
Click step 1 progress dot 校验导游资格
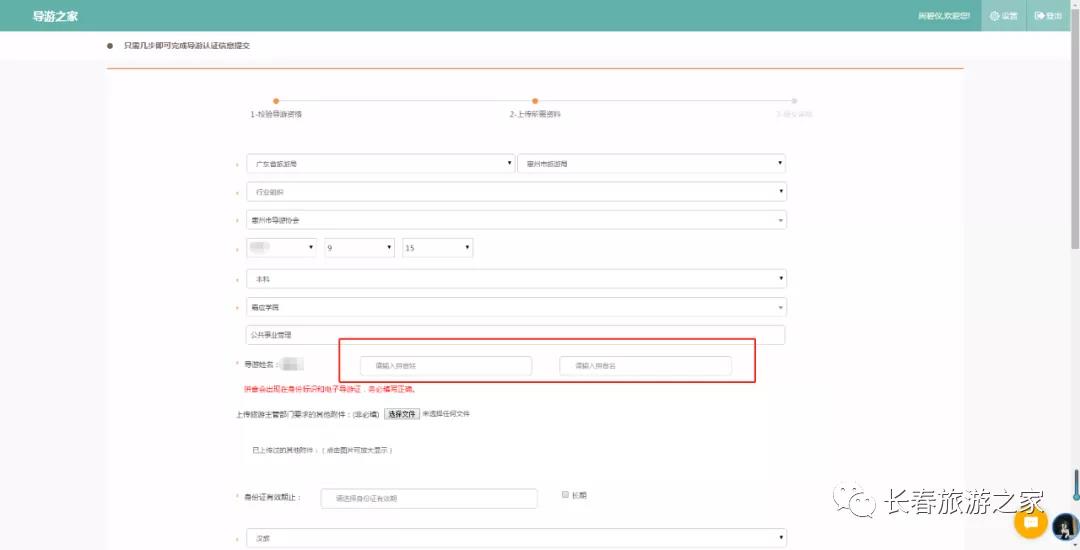pos(276,101)
